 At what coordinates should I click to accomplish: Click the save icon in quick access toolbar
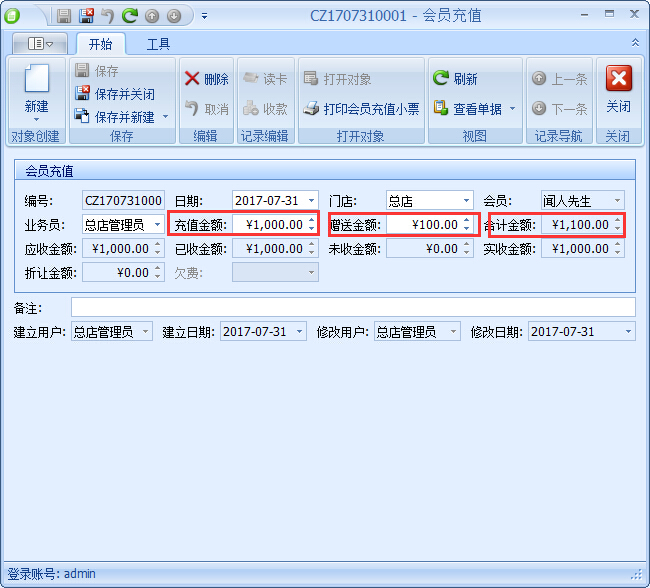64,16
